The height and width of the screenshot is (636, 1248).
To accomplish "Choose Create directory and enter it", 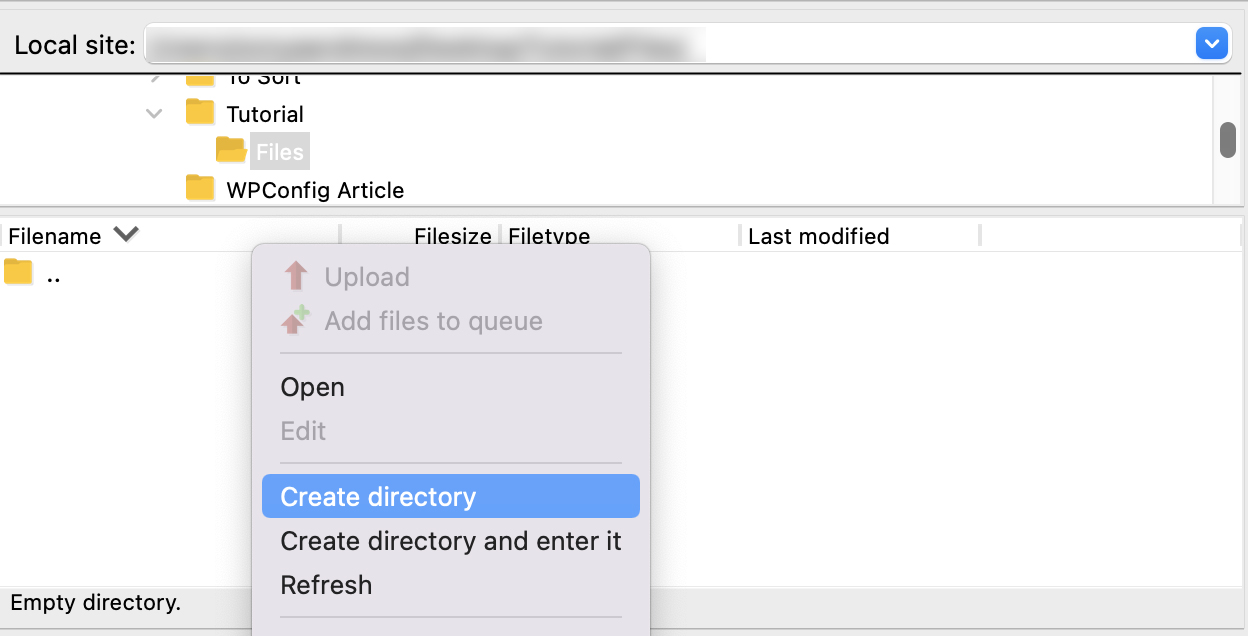I will (451, 541).
